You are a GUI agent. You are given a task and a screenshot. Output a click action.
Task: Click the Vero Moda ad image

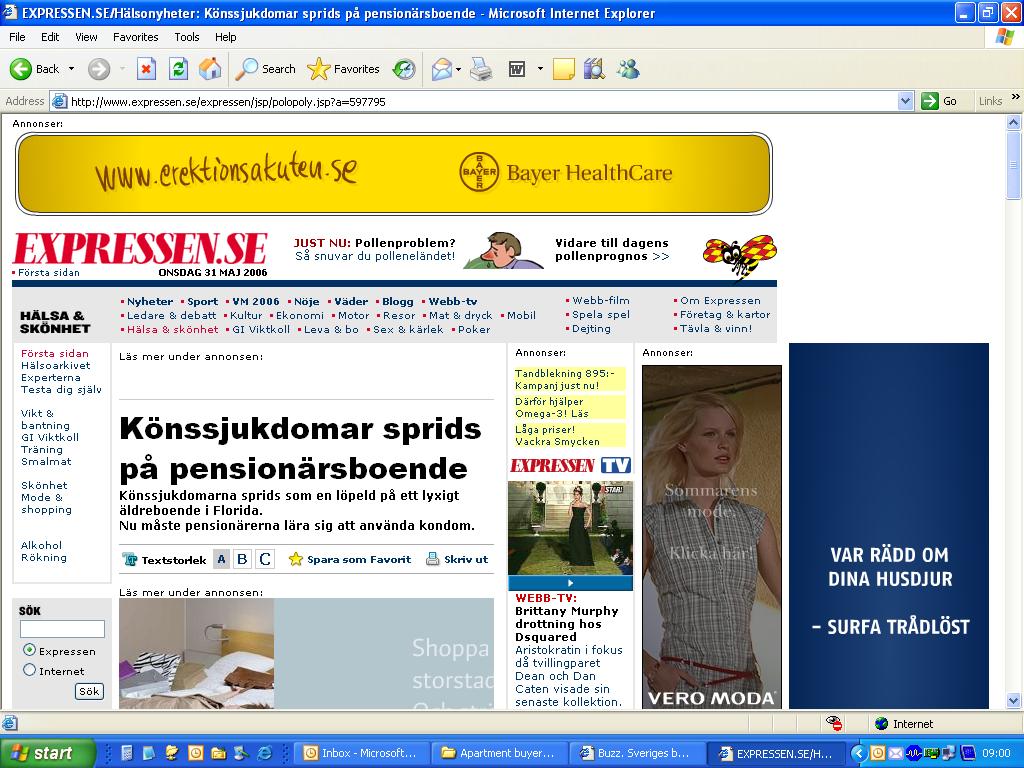[x=712, y=536]
